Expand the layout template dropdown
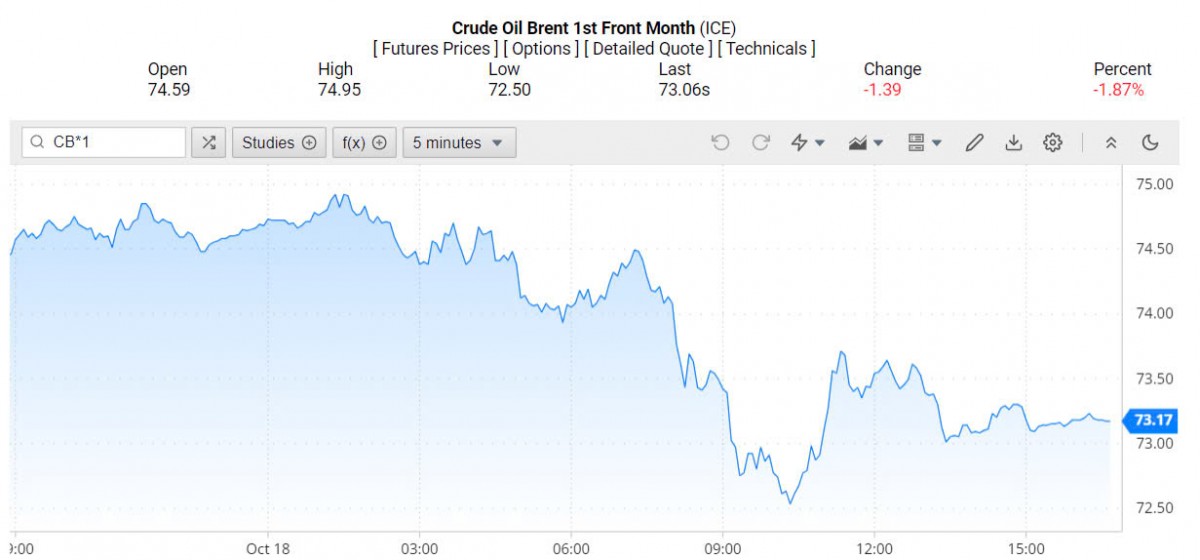The height and width of the screenshot is (560, 1200). tap(925, 143)
